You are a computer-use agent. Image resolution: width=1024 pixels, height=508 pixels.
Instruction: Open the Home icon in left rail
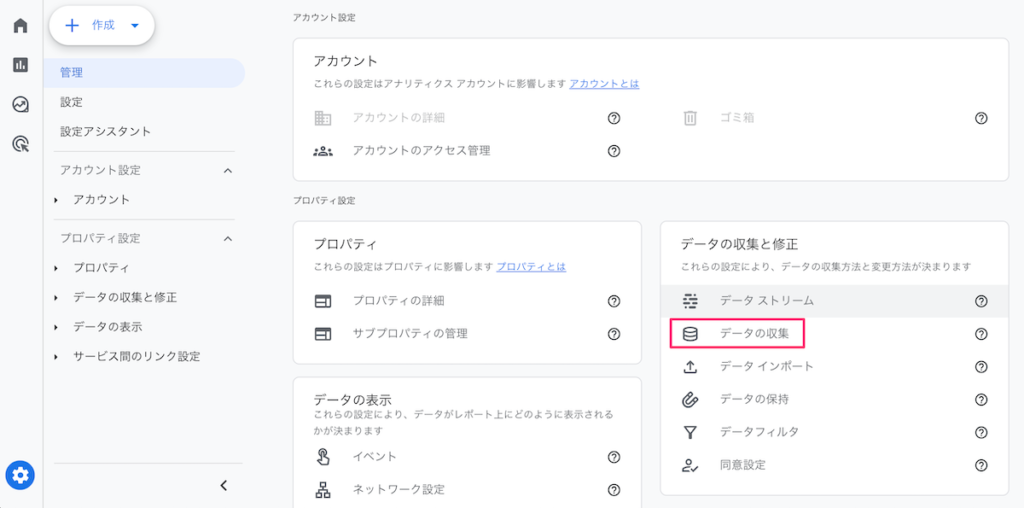(20, 25)
